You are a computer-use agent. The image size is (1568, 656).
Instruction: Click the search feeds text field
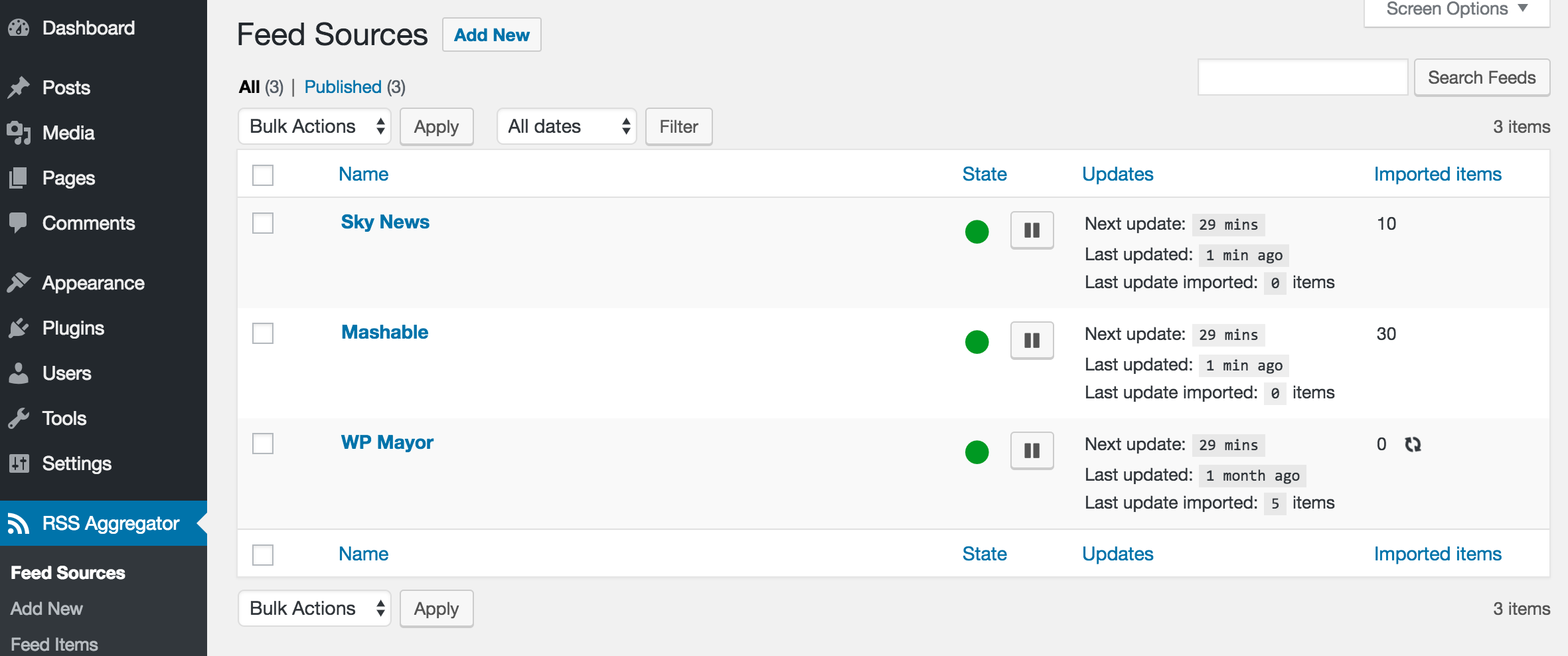coord(1302,77)
